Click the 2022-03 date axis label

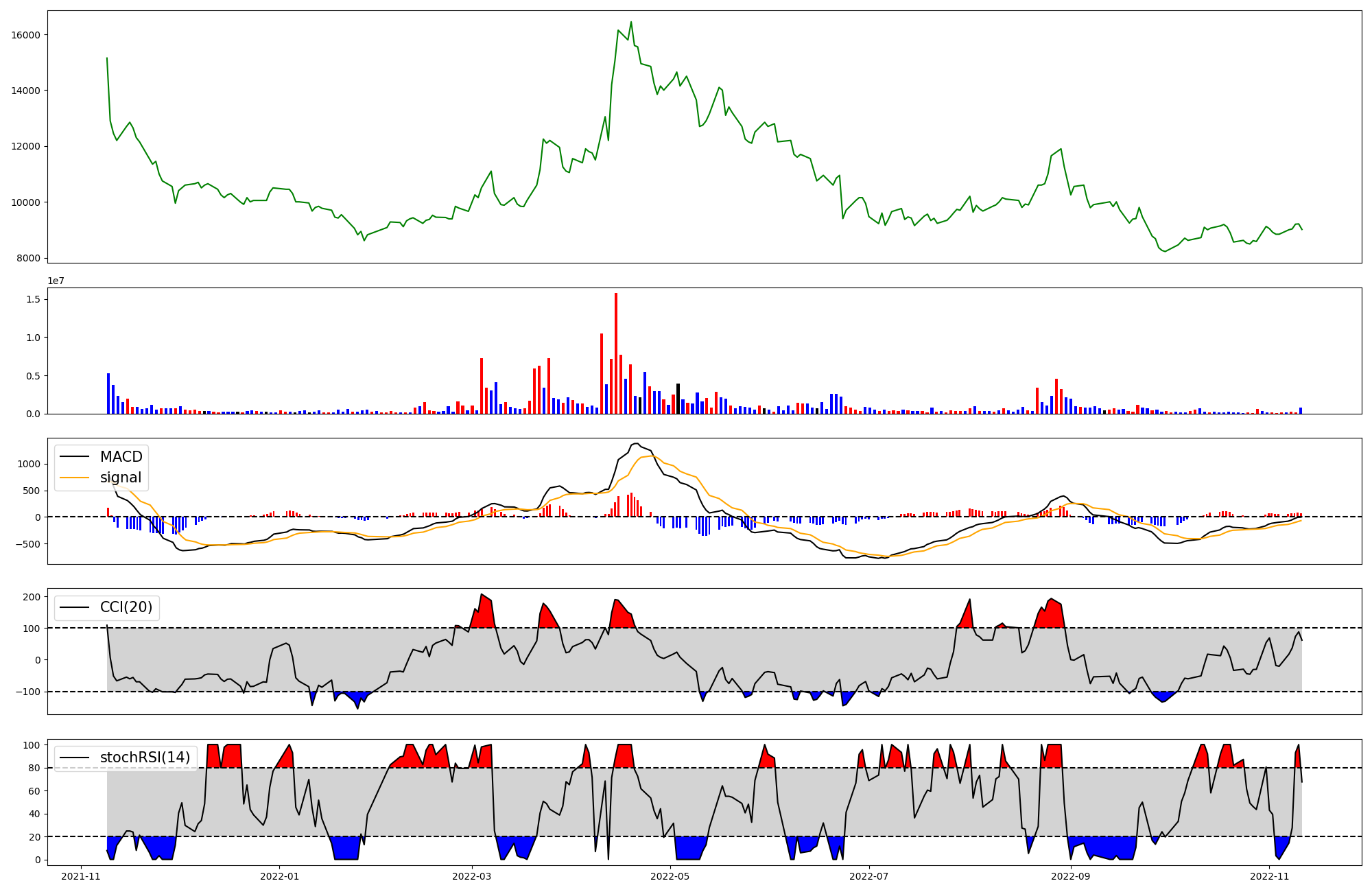471,876
